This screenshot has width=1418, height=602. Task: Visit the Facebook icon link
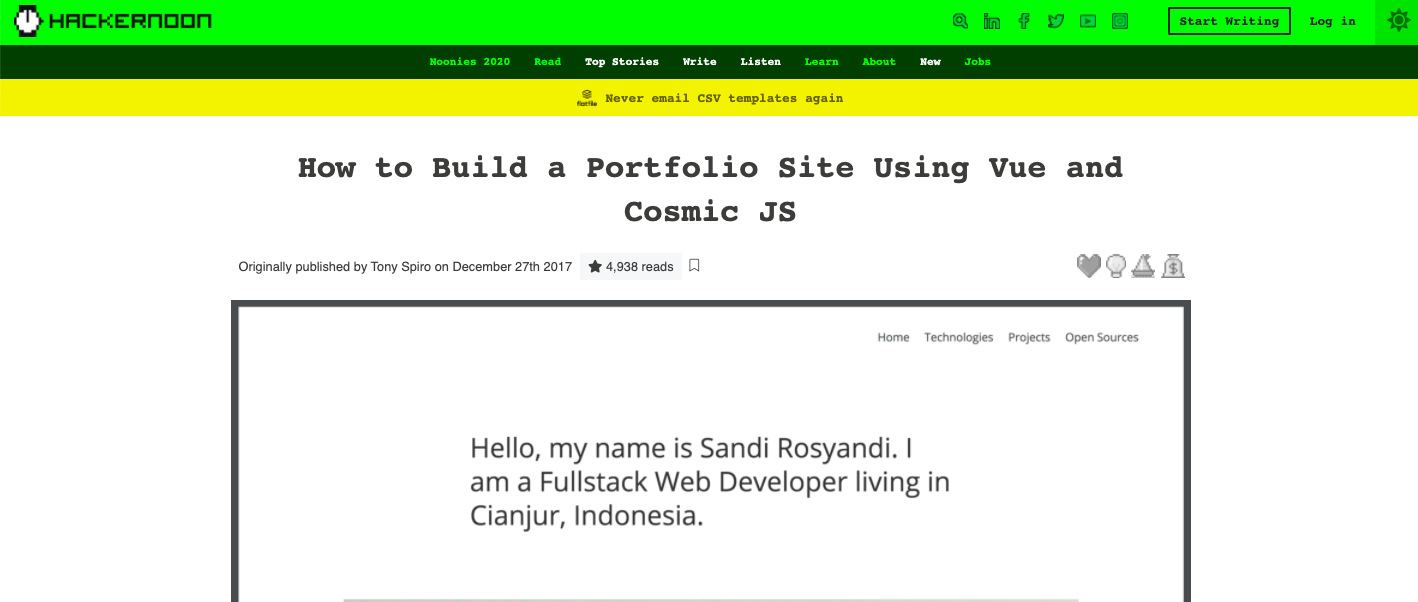(x=1024, y=21)
